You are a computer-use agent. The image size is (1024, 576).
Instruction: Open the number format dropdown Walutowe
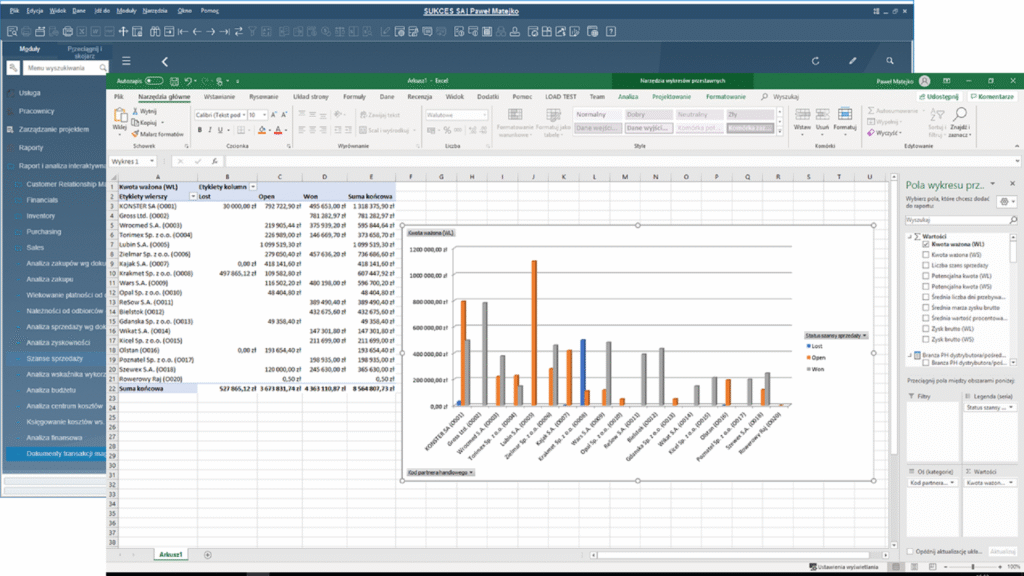pyautogui.click(x=484, y=115)
